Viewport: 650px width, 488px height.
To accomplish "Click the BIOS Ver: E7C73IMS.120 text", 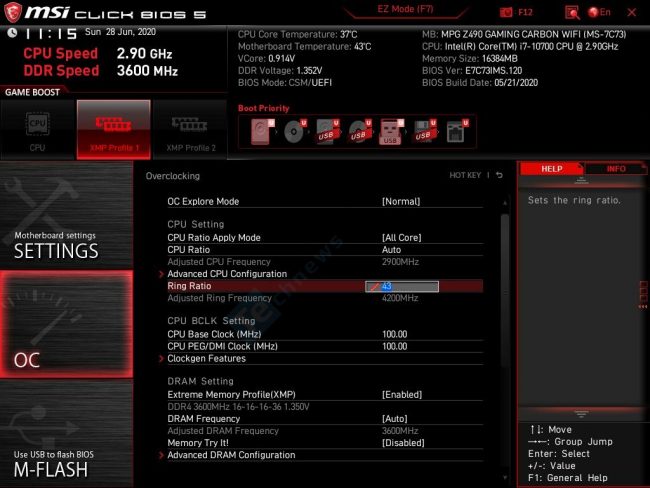I will click(472, 70).
